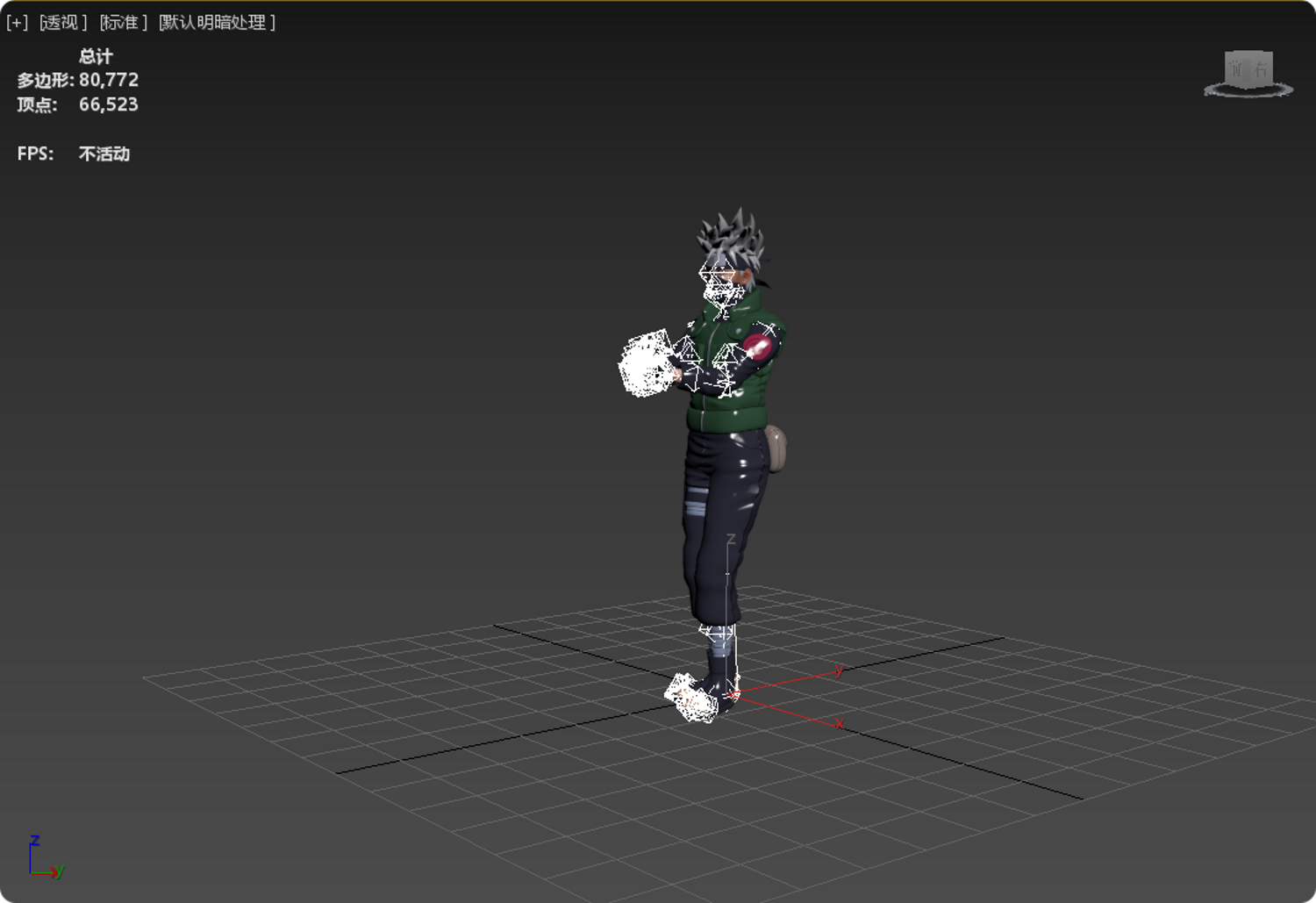
Task: Click the 前 face of the ViewCube
Action: [1237, 69]
